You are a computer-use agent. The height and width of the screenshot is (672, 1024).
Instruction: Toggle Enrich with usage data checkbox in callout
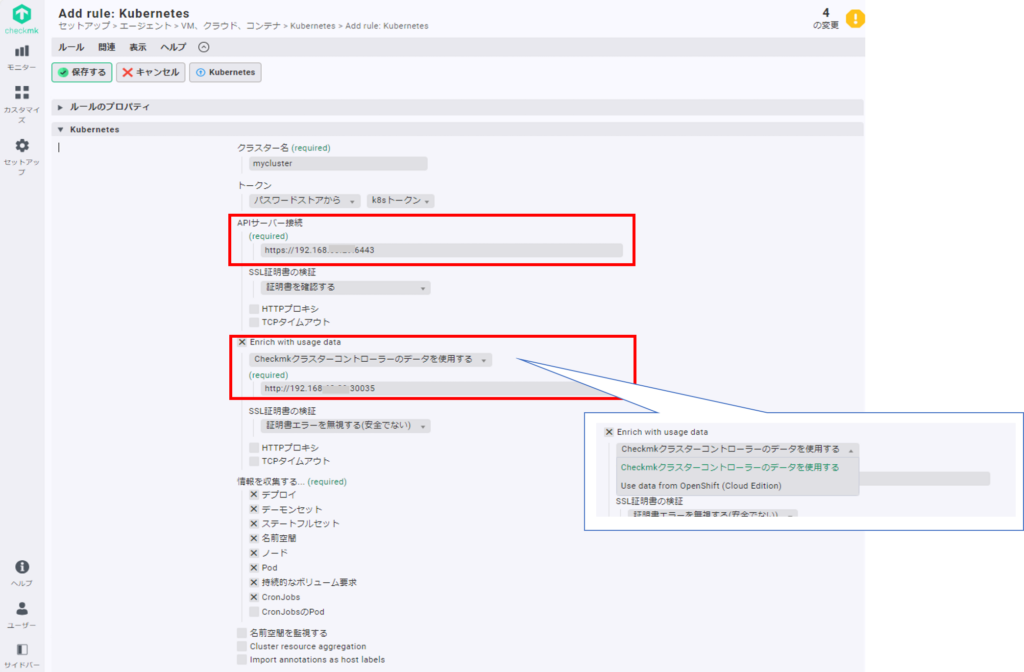coord(609,432)
